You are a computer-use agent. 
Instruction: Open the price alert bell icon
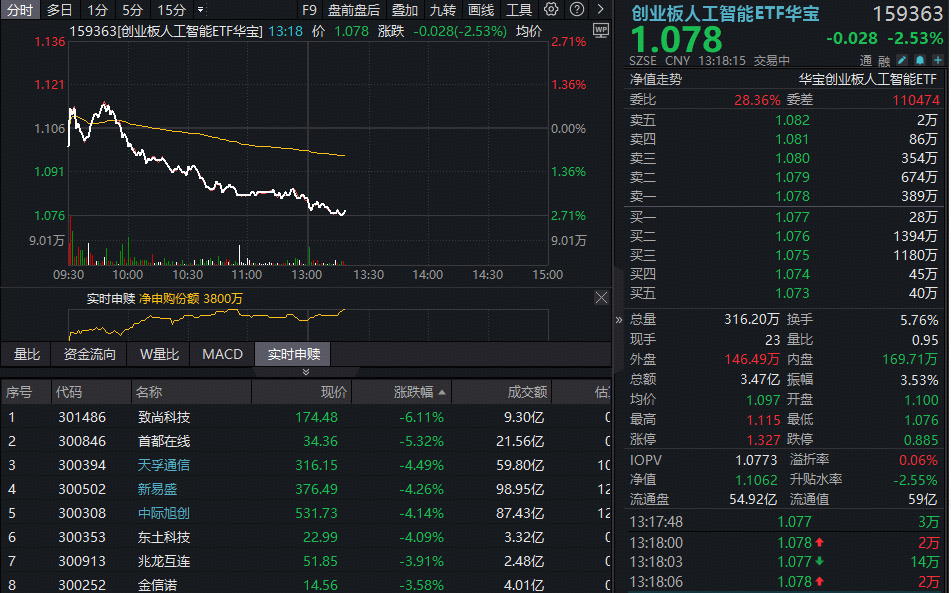tap(919, 60)
